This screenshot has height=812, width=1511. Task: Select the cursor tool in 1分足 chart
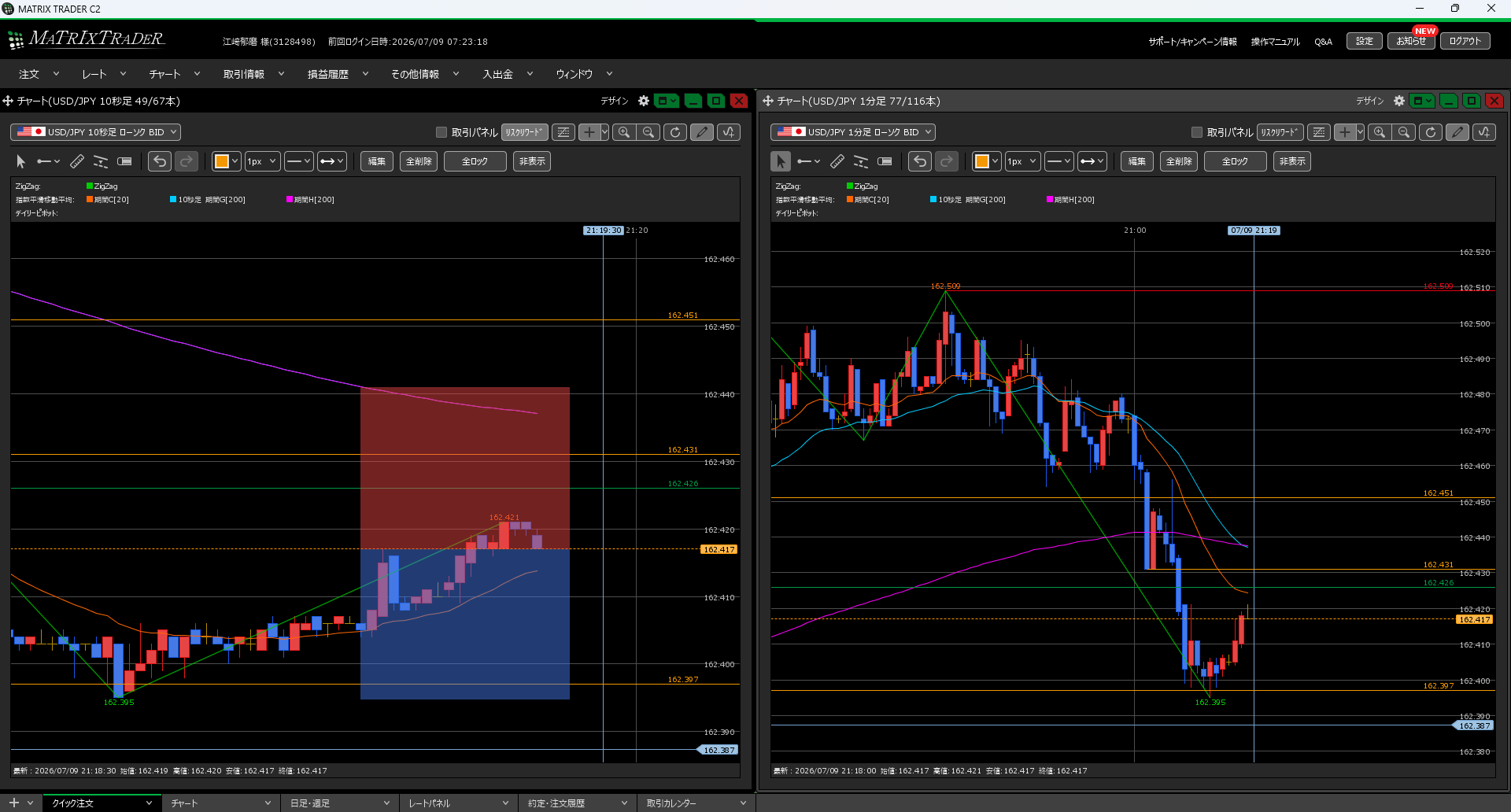[781, 161]
